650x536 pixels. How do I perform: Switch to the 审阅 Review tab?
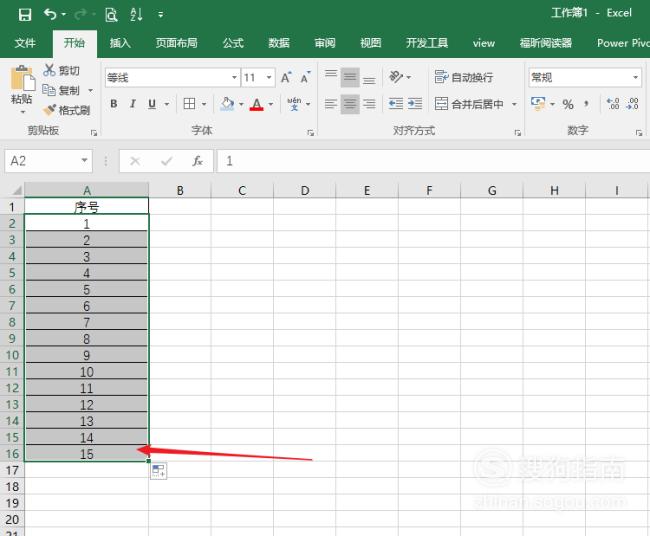pyautogui.click(x=325, y=43)
